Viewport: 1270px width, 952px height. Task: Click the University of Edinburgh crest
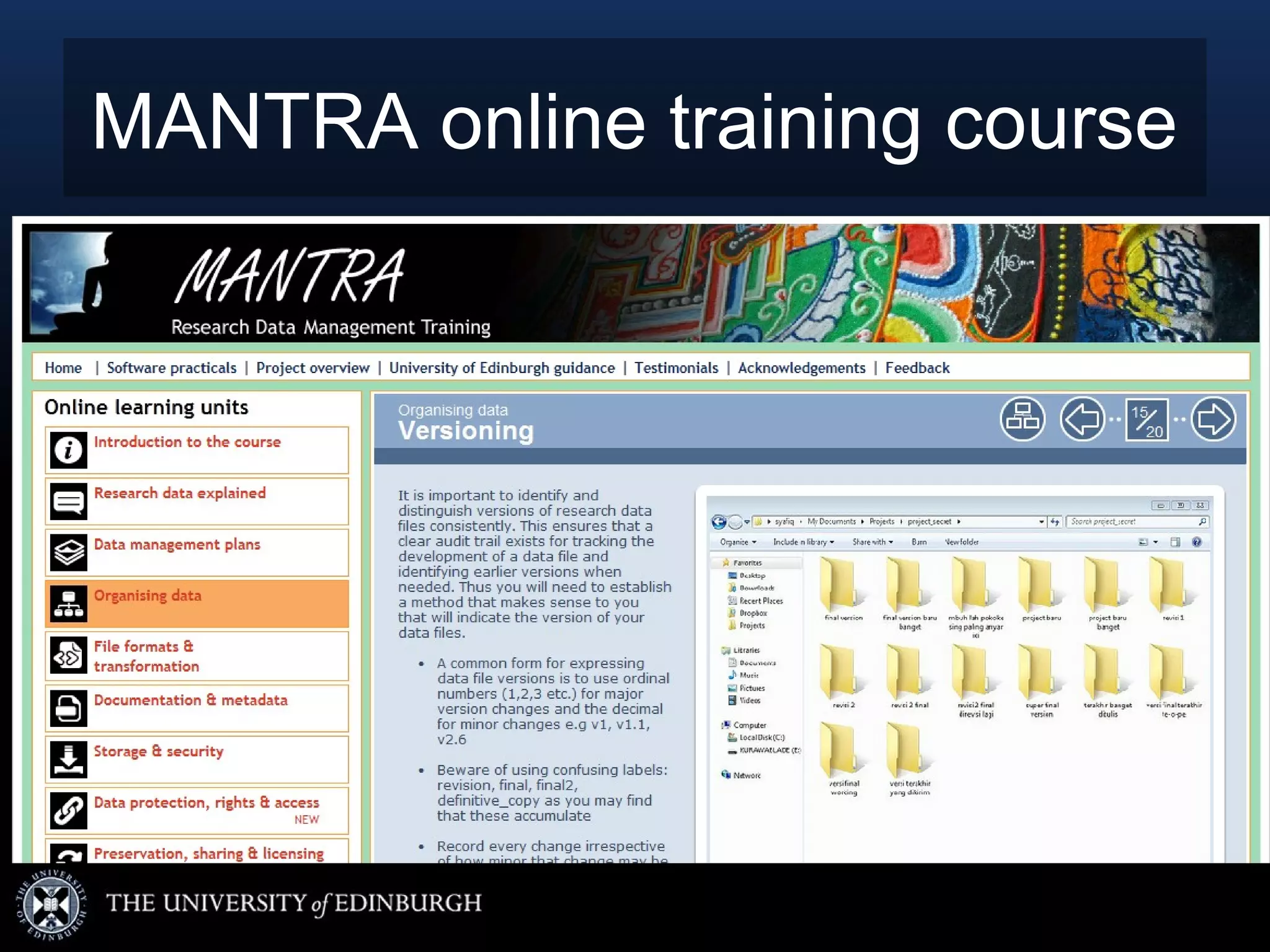click(51, 905)
